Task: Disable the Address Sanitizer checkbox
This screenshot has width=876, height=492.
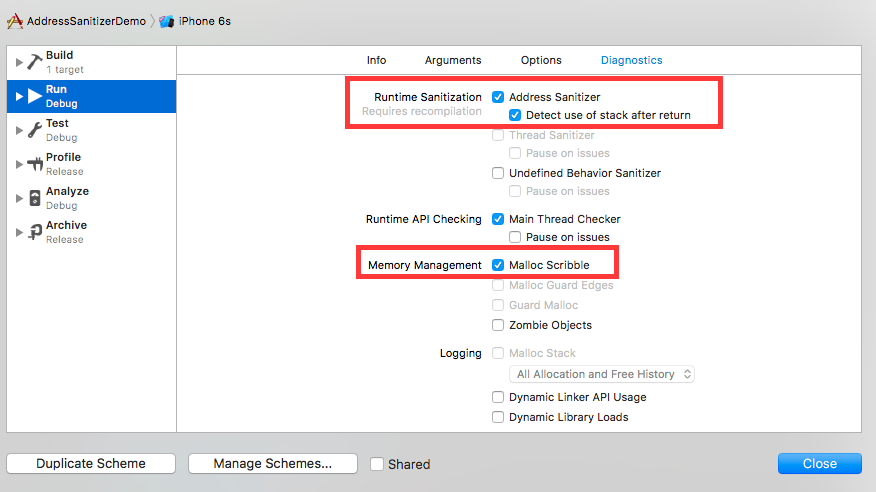Action: 498,97
